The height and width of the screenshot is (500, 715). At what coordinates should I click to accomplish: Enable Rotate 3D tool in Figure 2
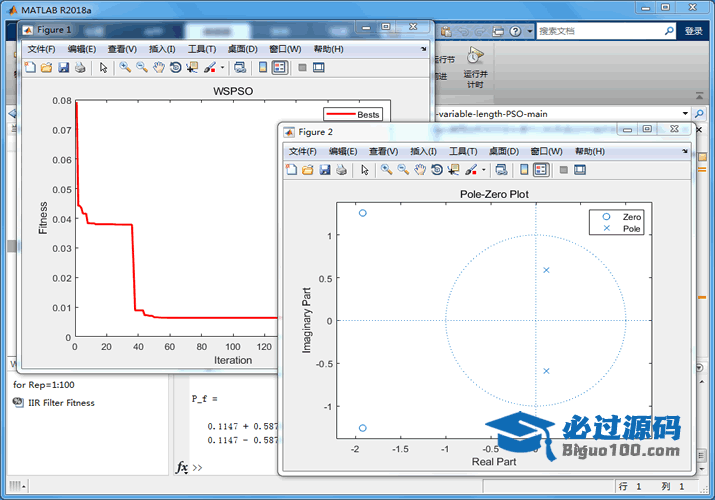[437, 170]
